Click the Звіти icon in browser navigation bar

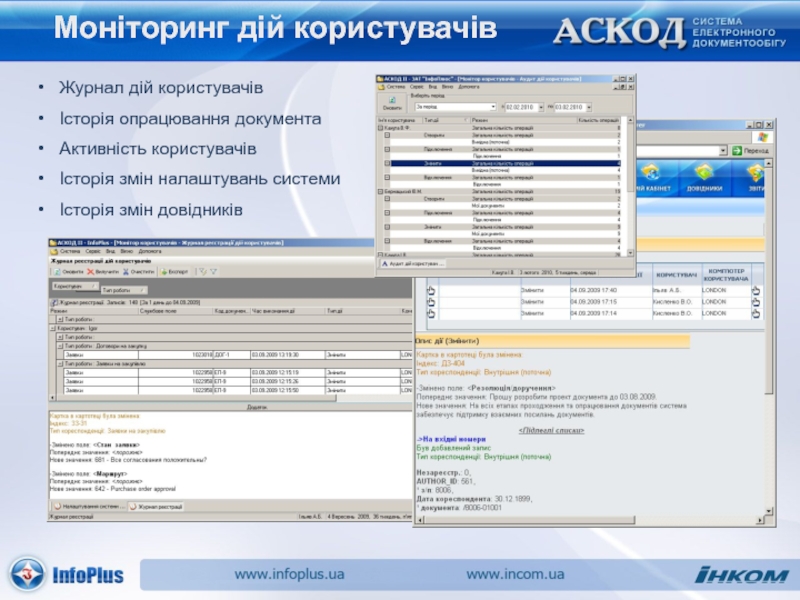tap(756, 172)
